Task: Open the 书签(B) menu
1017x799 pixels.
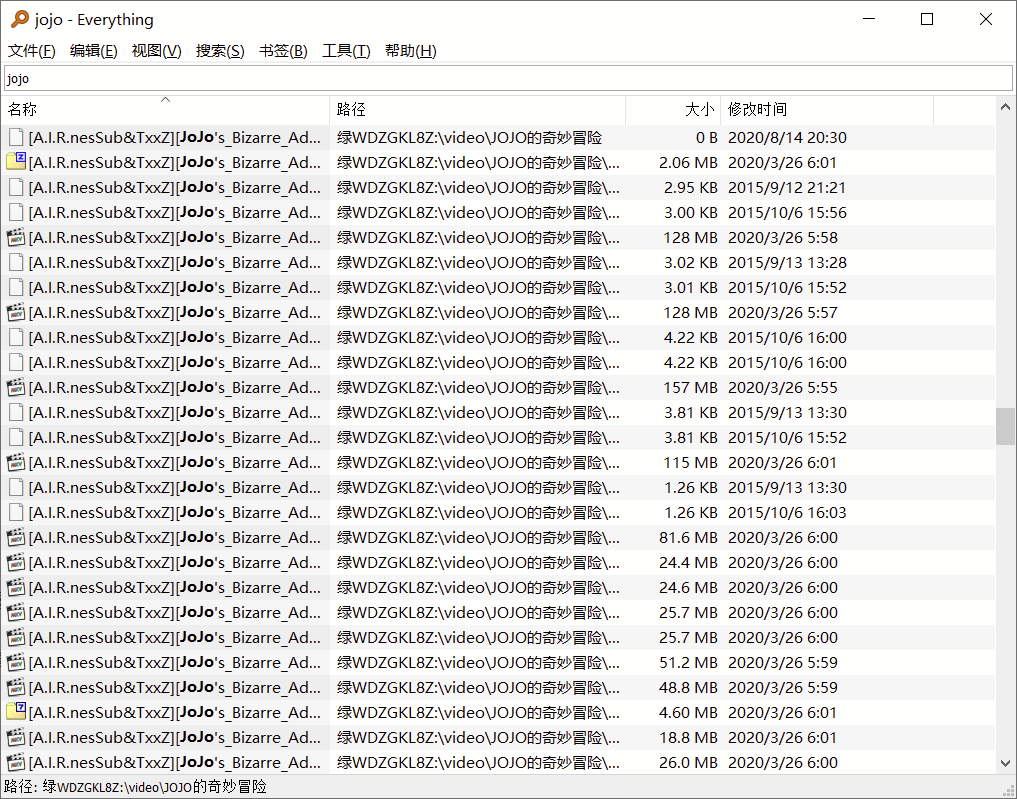Action: 283,51
